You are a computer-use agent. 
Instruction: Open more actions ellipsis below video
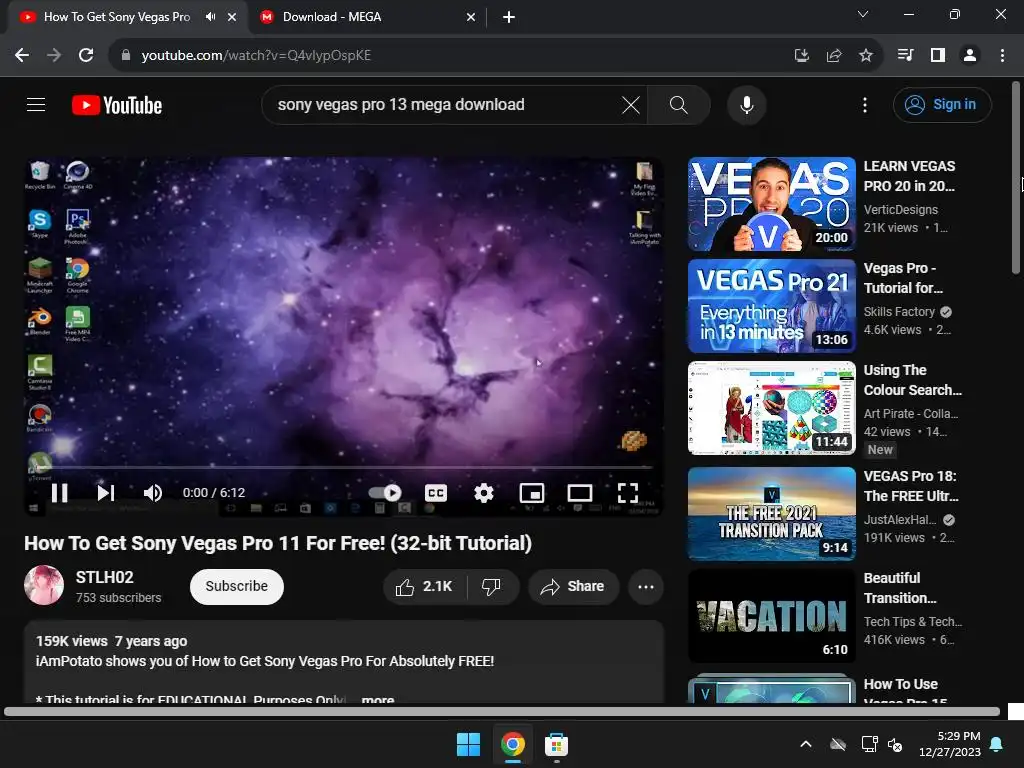click(646, 586)
